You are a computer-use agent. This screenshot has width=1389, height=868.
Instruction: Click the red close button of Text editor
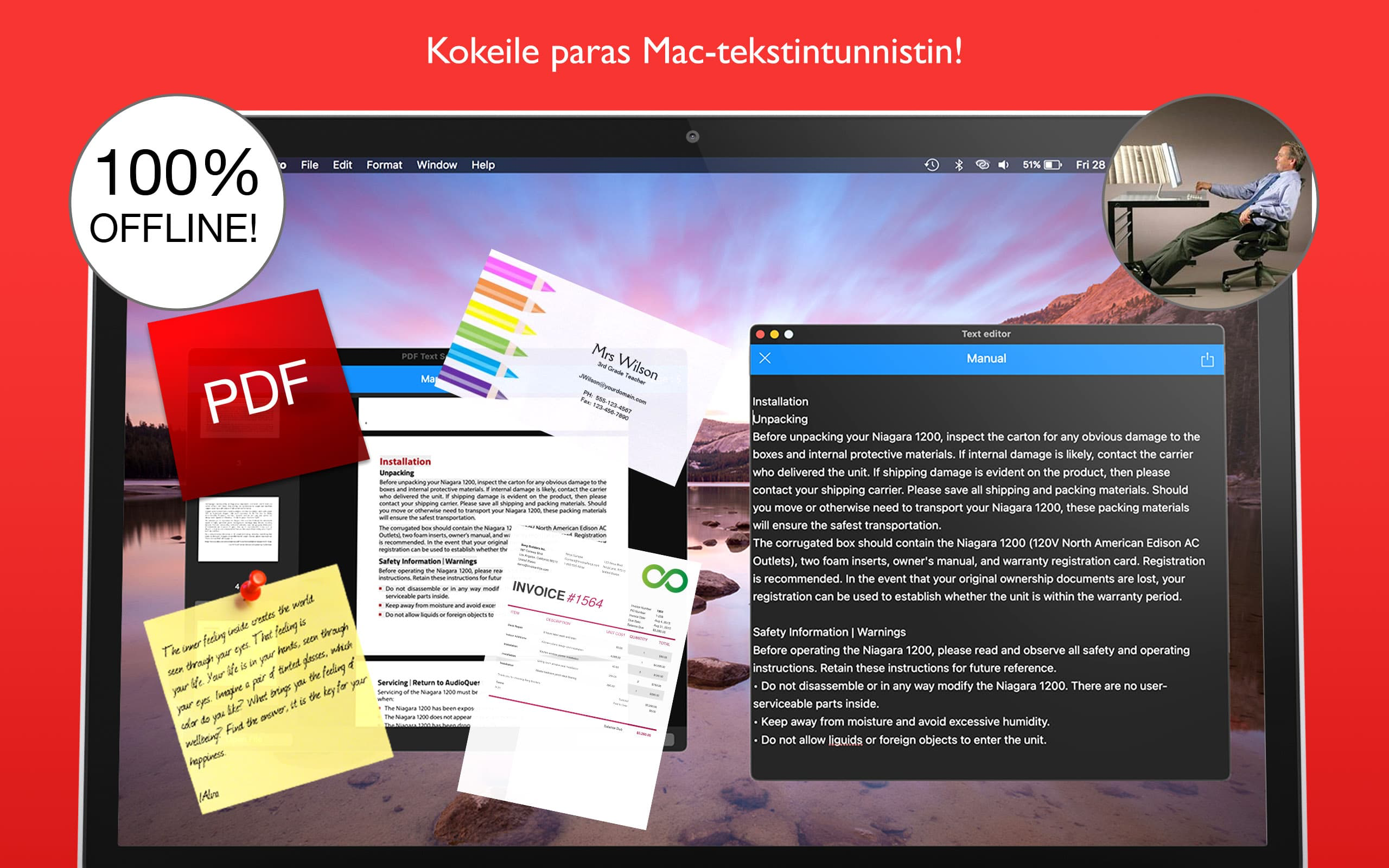tap(761, 334)
